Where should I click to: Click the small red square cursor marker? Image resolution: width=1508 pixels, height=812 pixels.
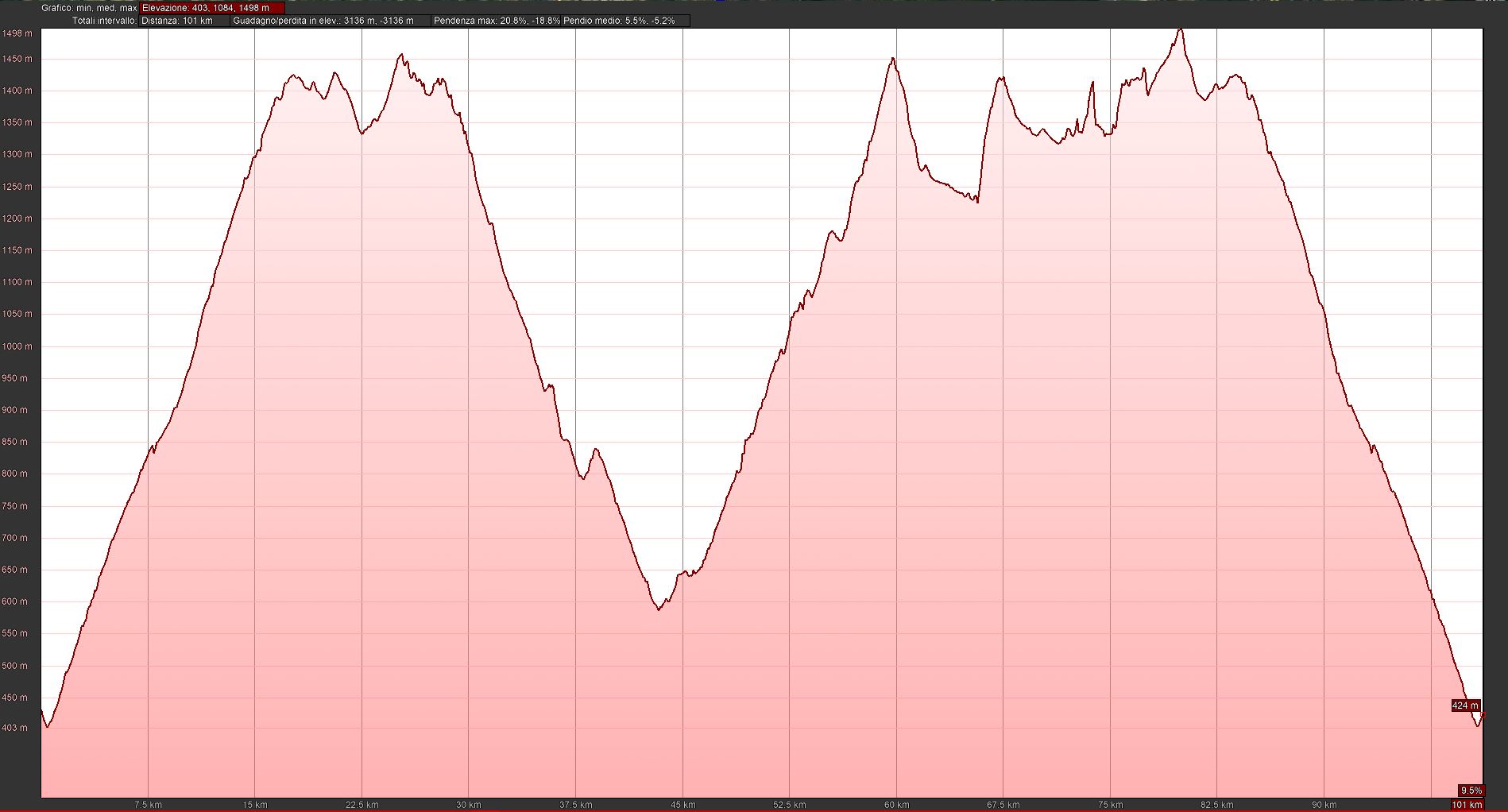[1483, 716]
